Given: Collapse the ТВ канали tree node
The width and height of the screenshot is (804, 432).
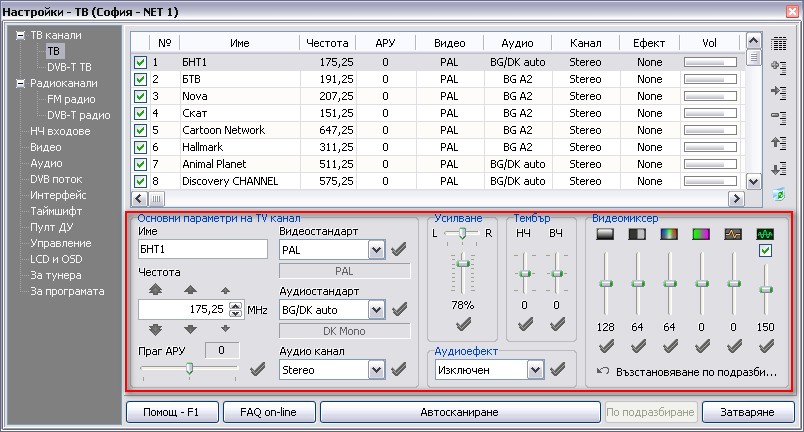Looking at the screenshot, I should [21, 35].
